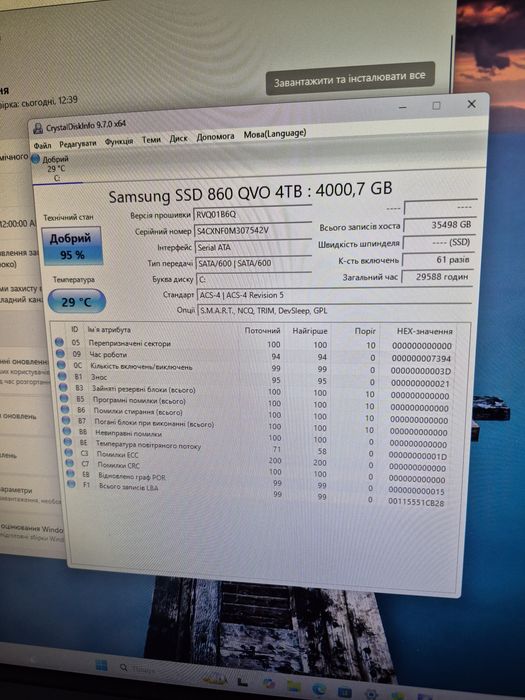Click status icon of Невиправні помилки row
The height and width of the screenshot is (700, 525).
(x=67, y=431)
